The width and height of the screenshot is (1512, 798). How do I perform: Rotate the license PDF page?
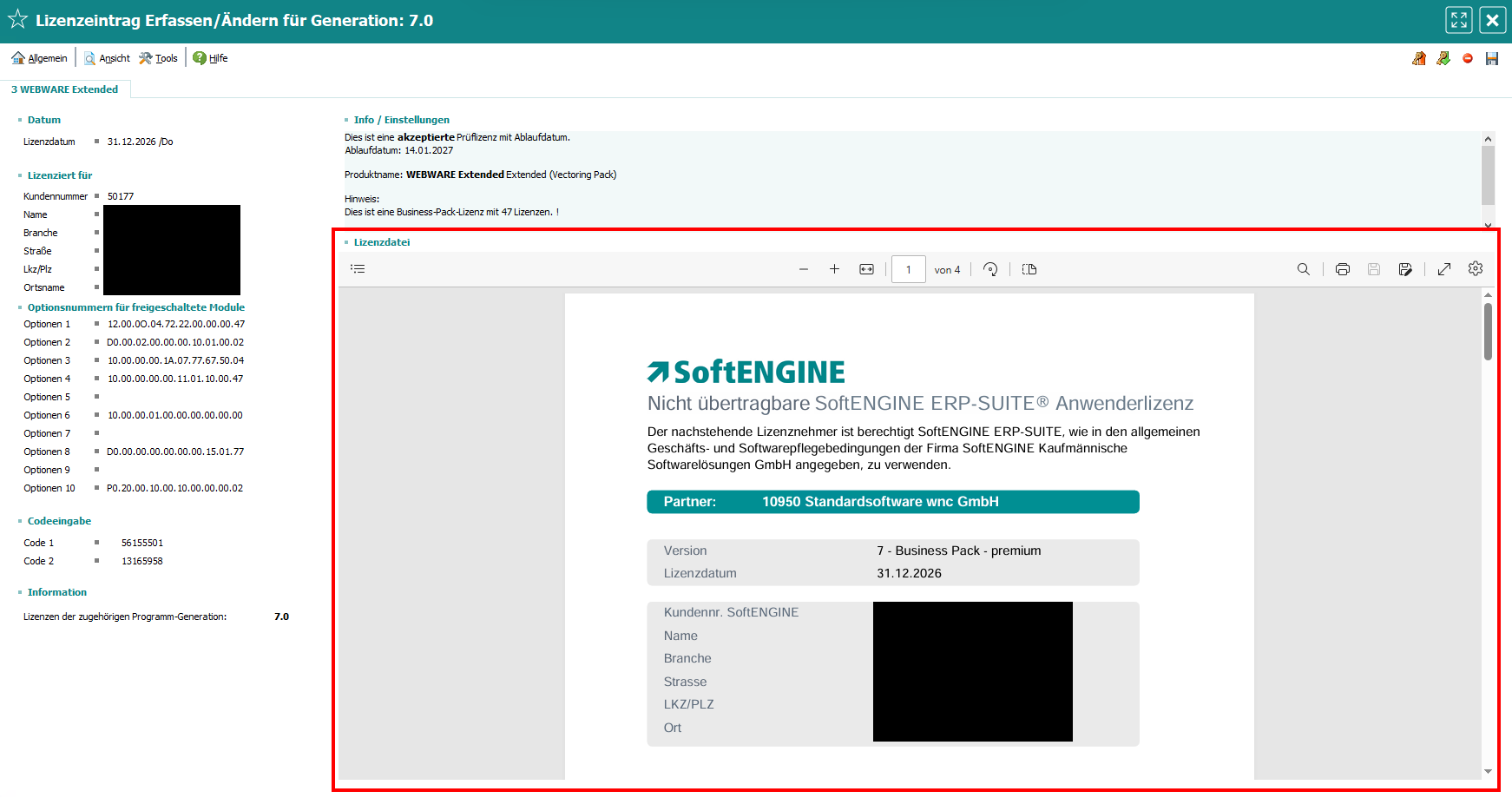tap(990, 269)
